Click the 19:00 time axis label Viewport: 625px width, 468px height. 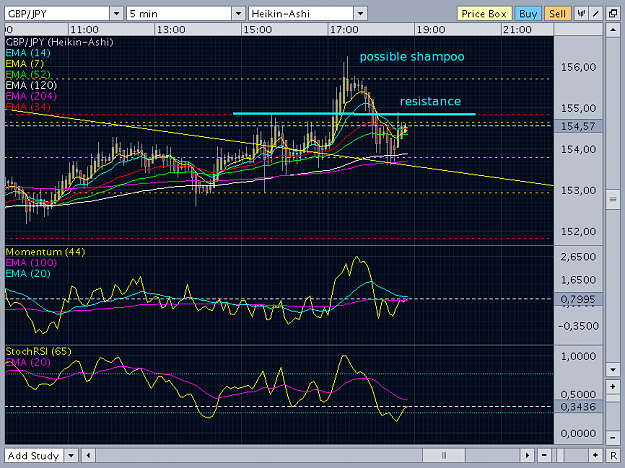[x=431, y=30]
